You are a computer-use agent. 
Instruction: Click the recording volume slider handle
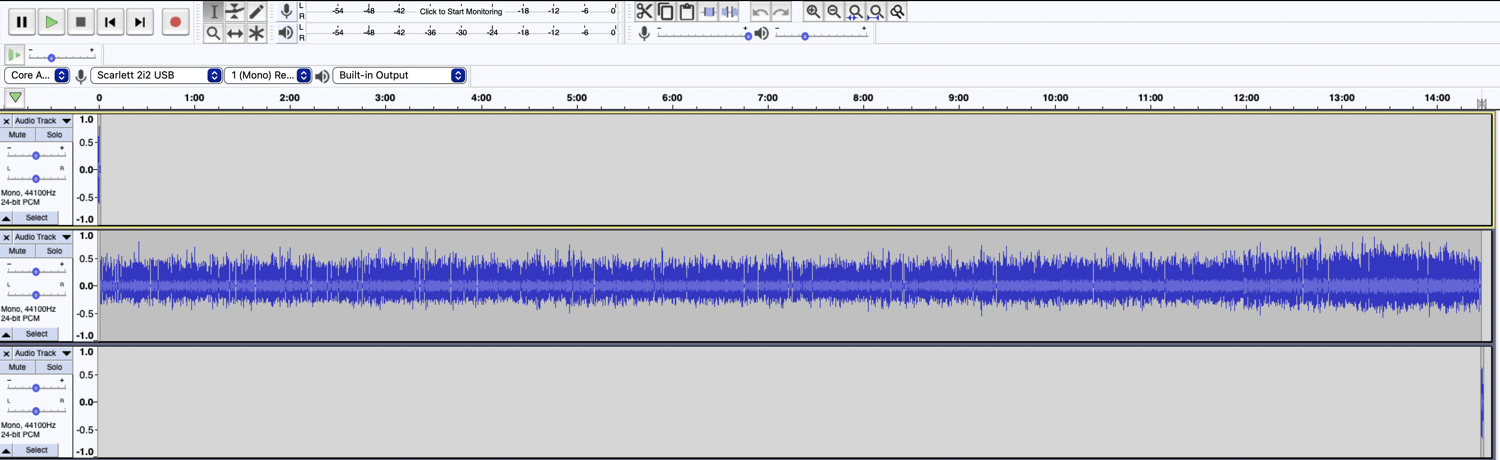pos(748,36)
